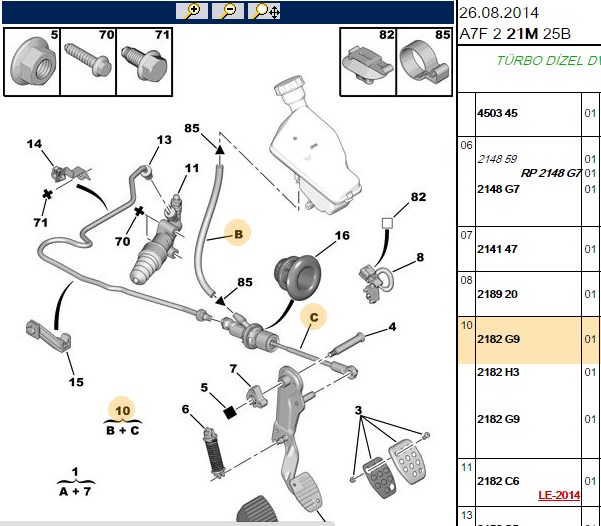Click part number 4503 45

coord(497,113)
